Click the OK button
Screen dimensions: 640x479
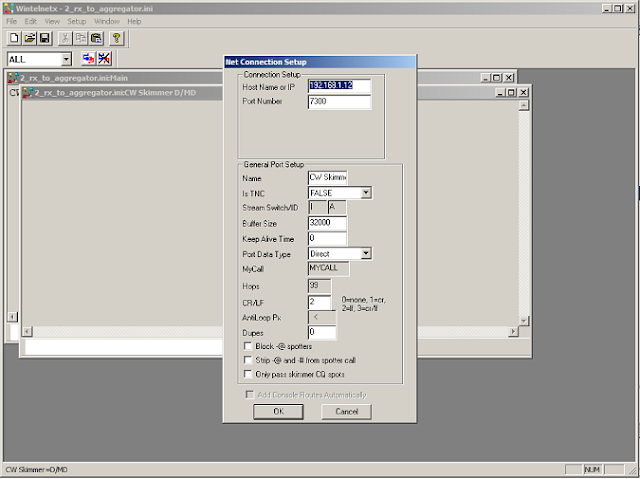pyautogui.click(x=278, y=412)
